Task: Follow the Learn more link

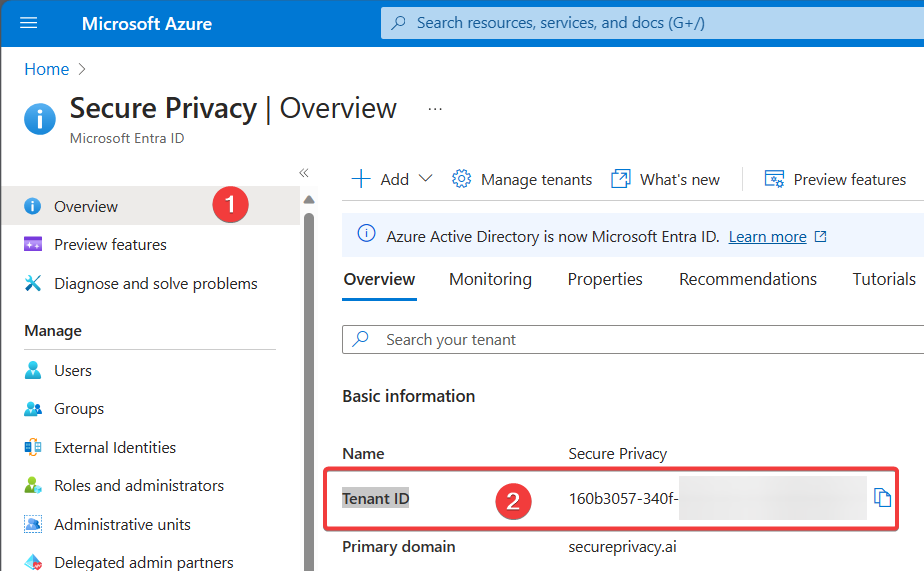Action: click(767, 237)
